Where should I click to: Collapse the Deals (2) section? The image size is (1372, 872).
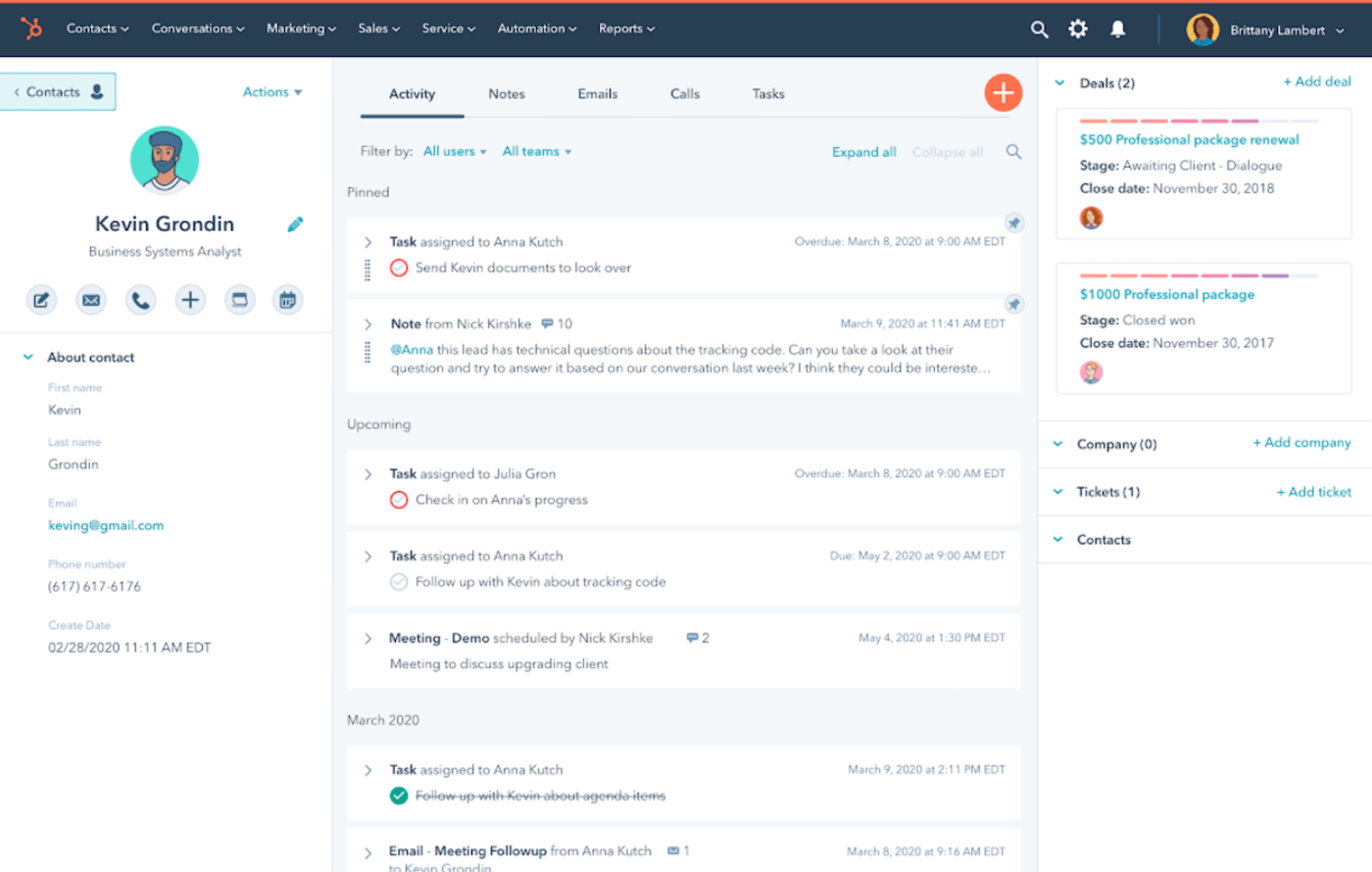(1058, 82)
